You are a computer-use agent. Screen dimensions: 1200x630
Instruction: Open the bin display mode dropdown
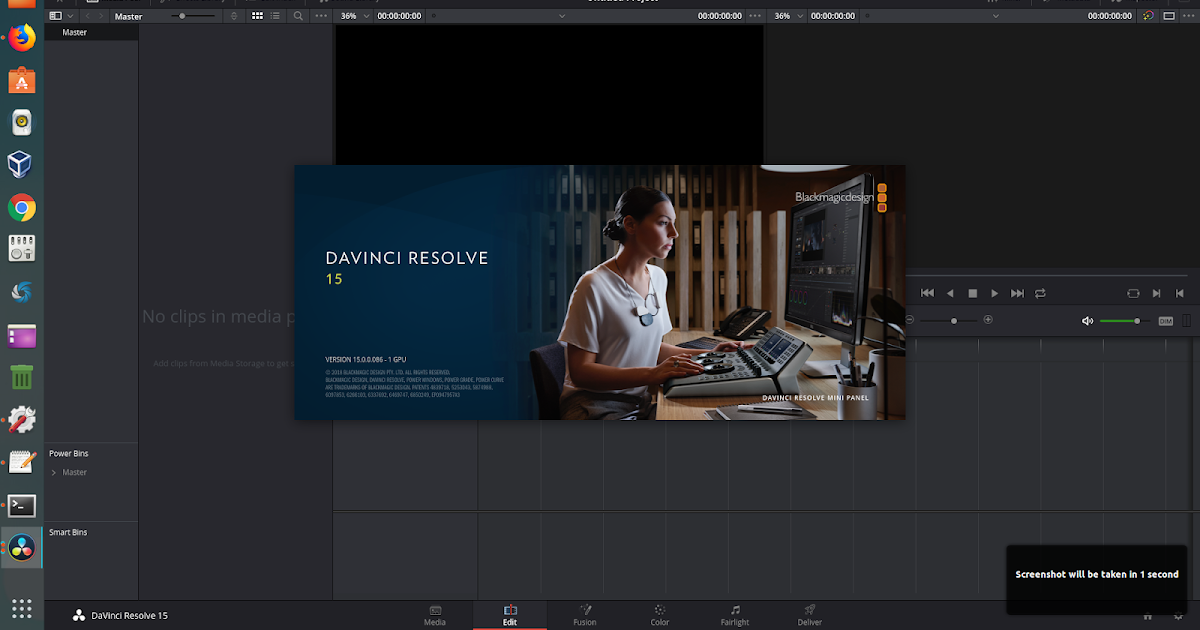72,16
